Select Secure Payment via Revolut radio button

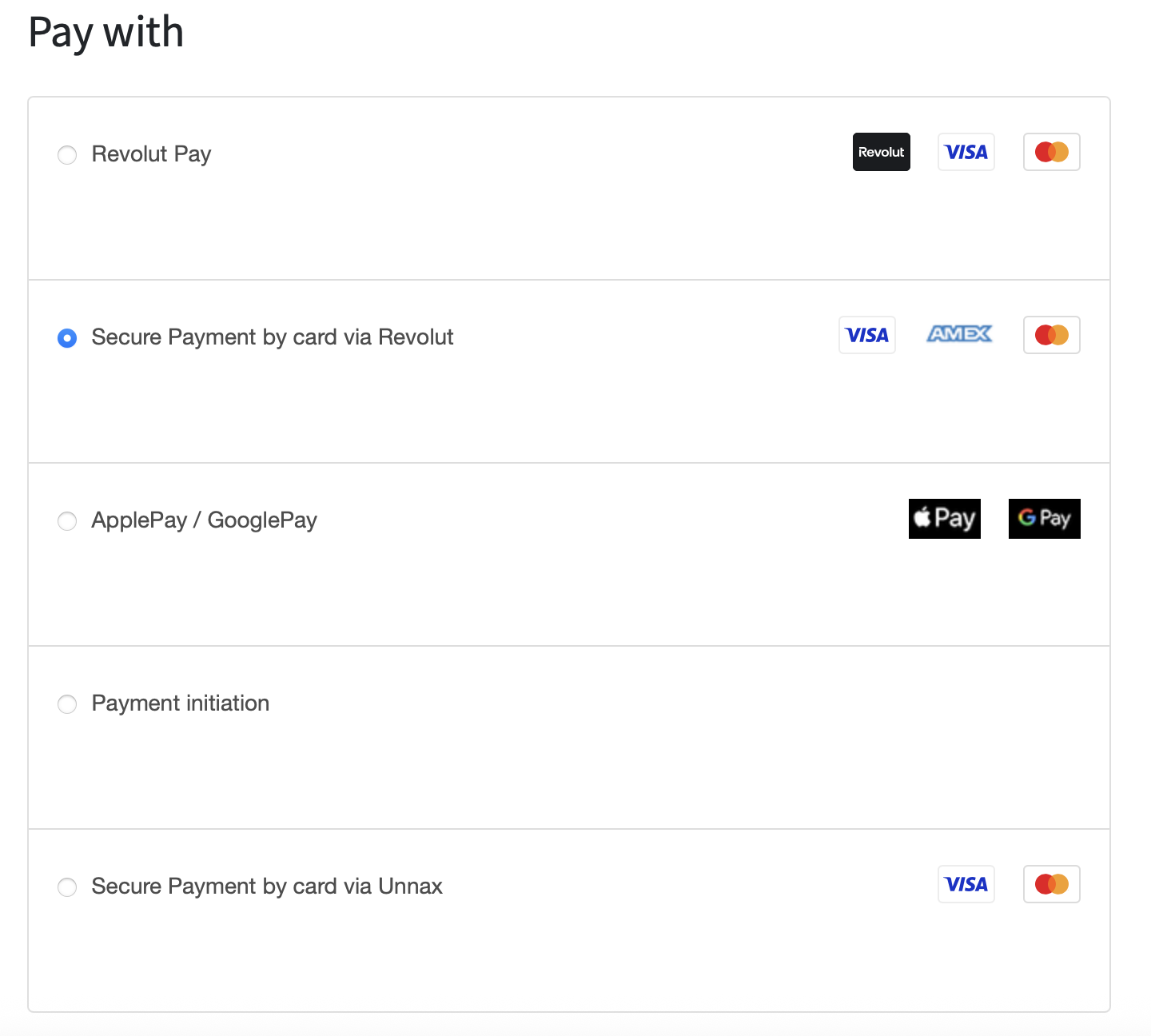[67, 338]
